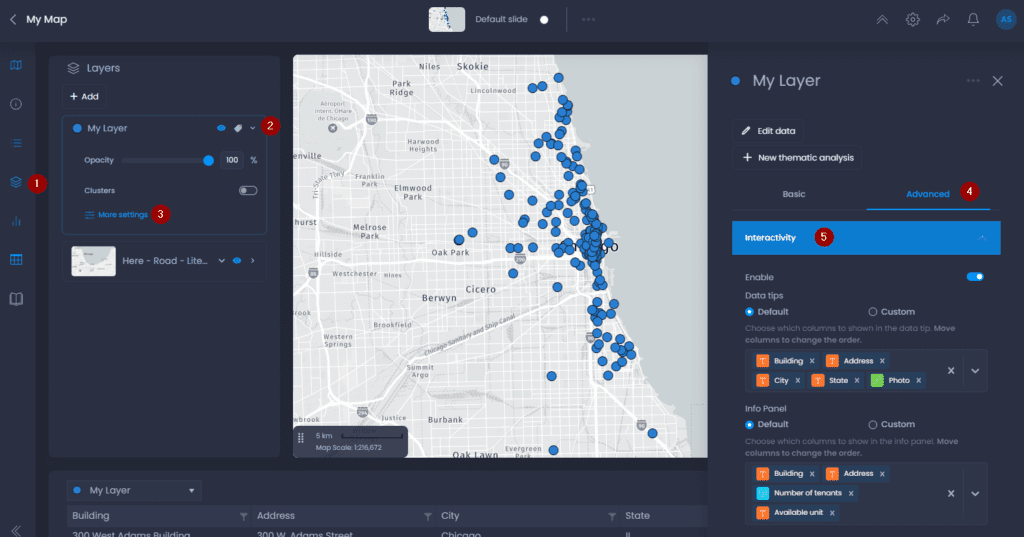Open the AS user avatar menu
1024x537 pixels.
tap(1006, 20)
